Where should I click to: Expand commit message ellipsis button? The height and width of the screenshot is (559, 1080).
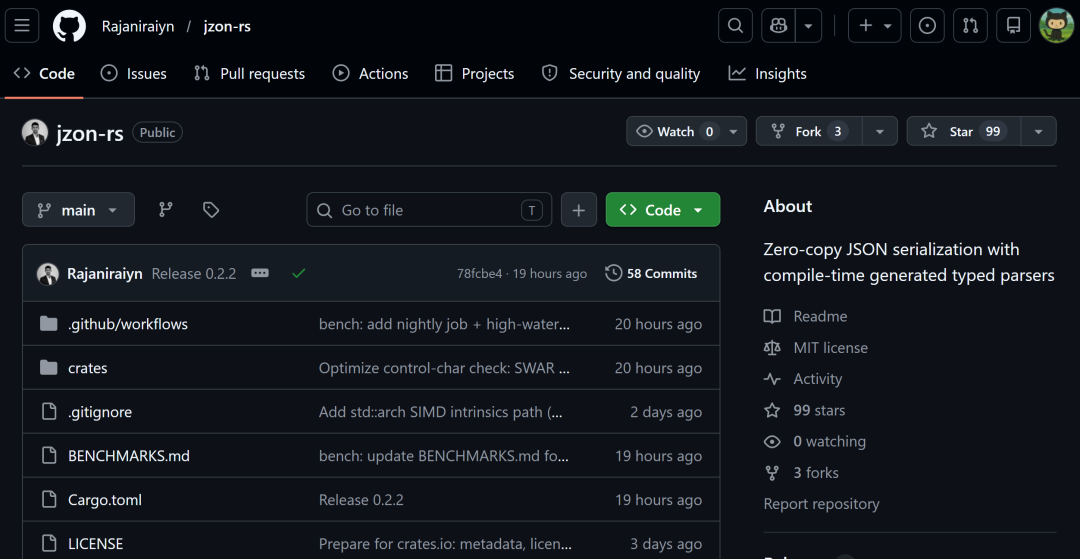coord(260,273)
